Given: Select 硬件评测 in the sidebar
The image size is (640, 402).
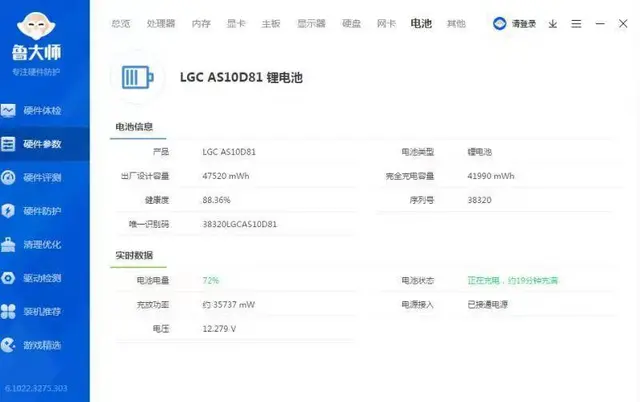Looking at the screenshot, I should coord(42,178).
